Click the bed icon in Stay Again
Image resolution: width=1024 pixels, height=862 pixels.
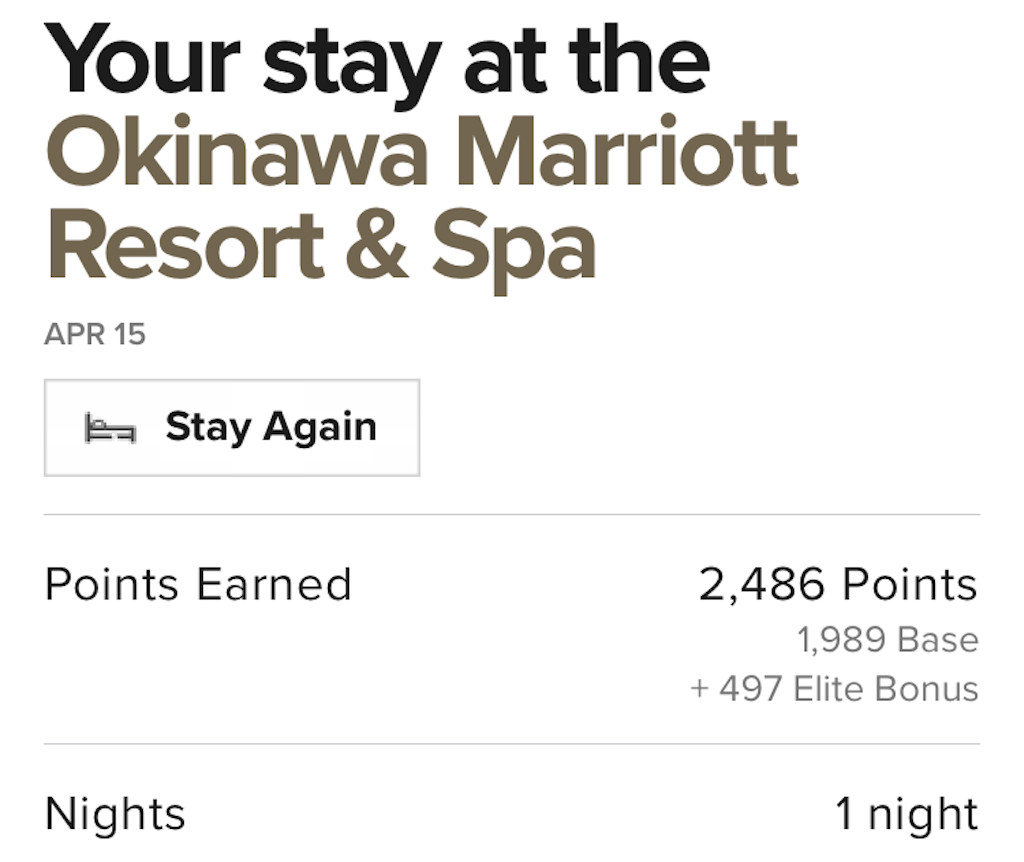tap(110, 428)
